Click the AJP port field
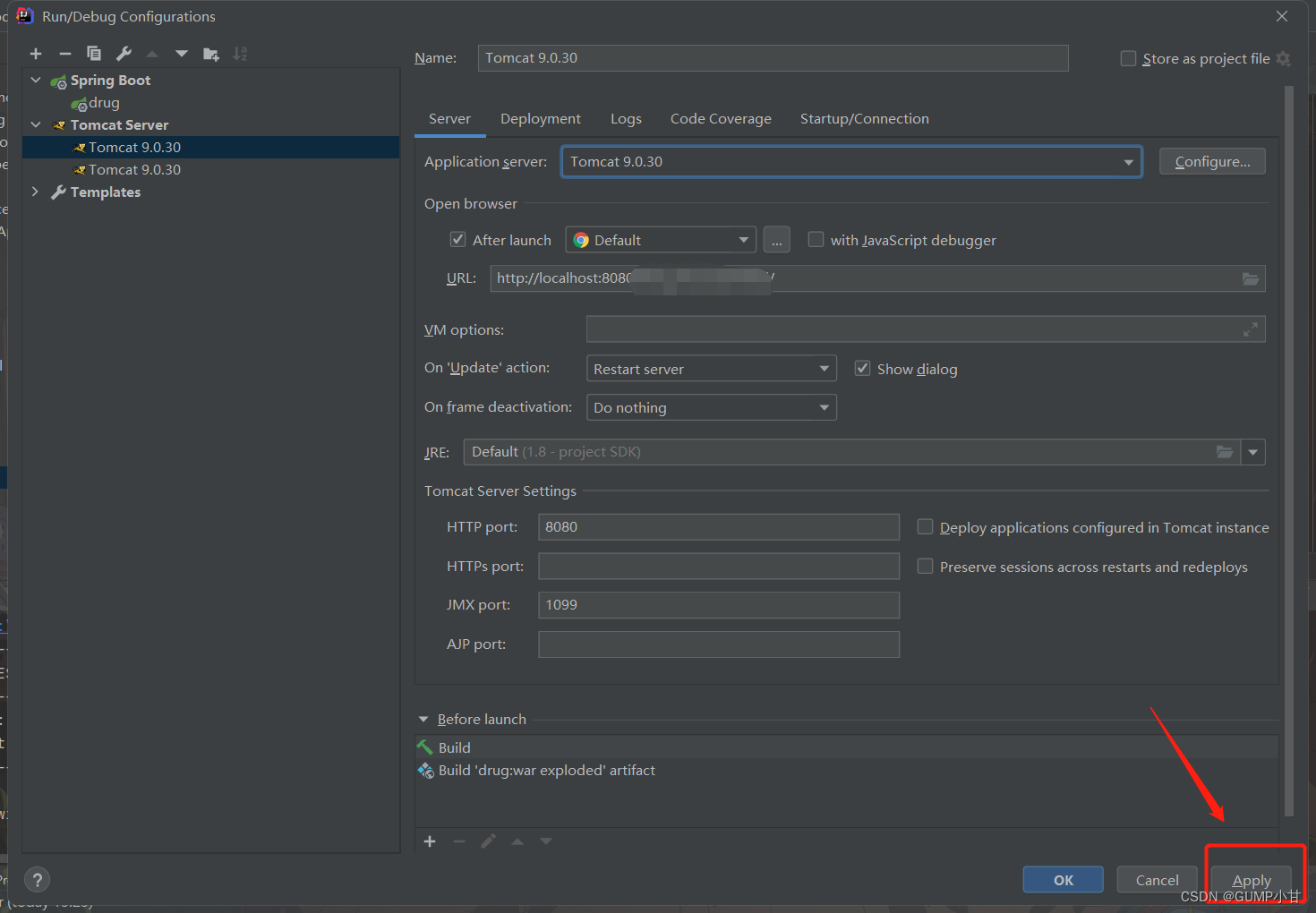1316x913 pixels. coord(719,644)
